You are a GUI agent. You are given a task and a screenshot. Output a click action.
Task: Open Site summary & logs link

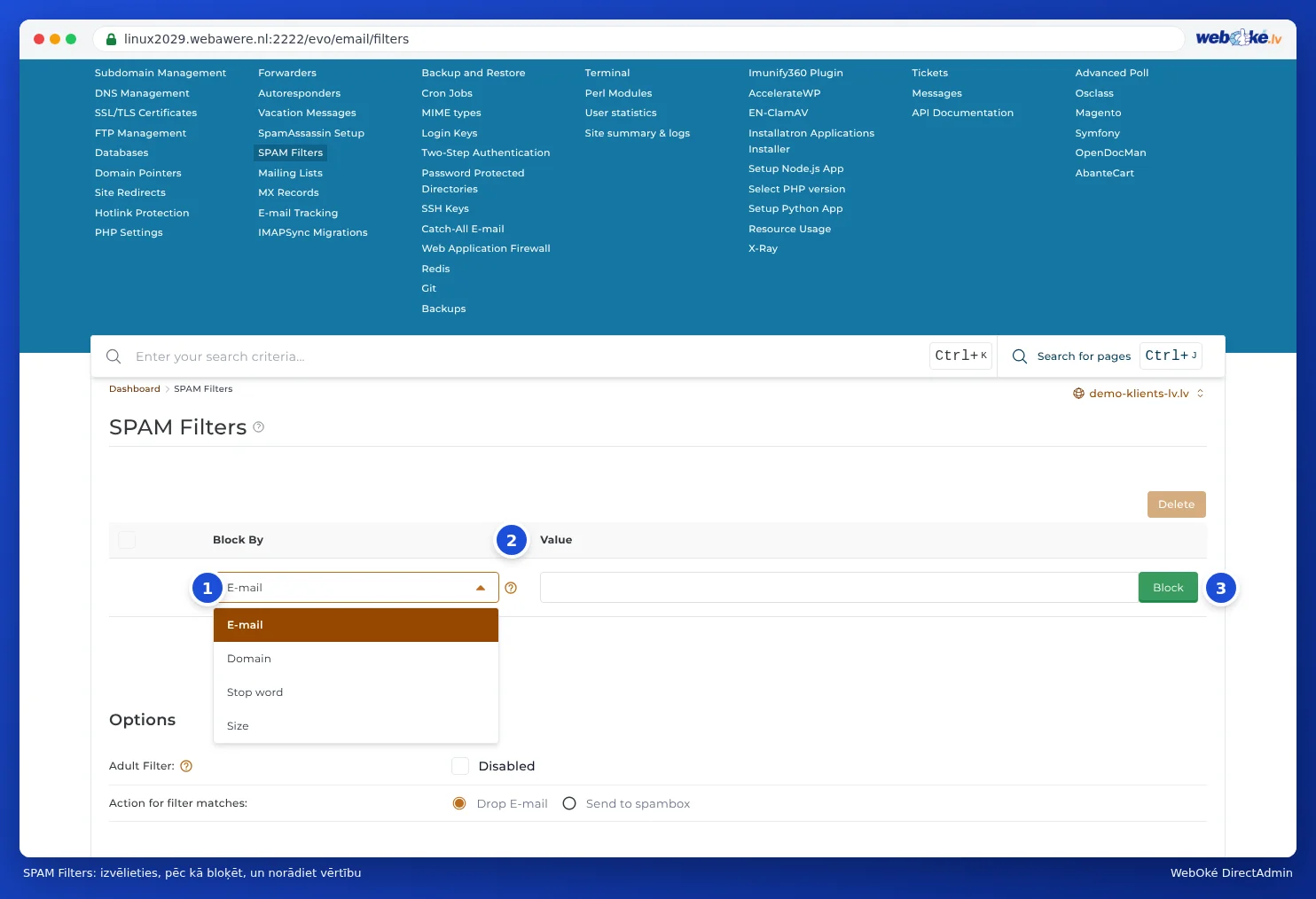click(638, 133)
